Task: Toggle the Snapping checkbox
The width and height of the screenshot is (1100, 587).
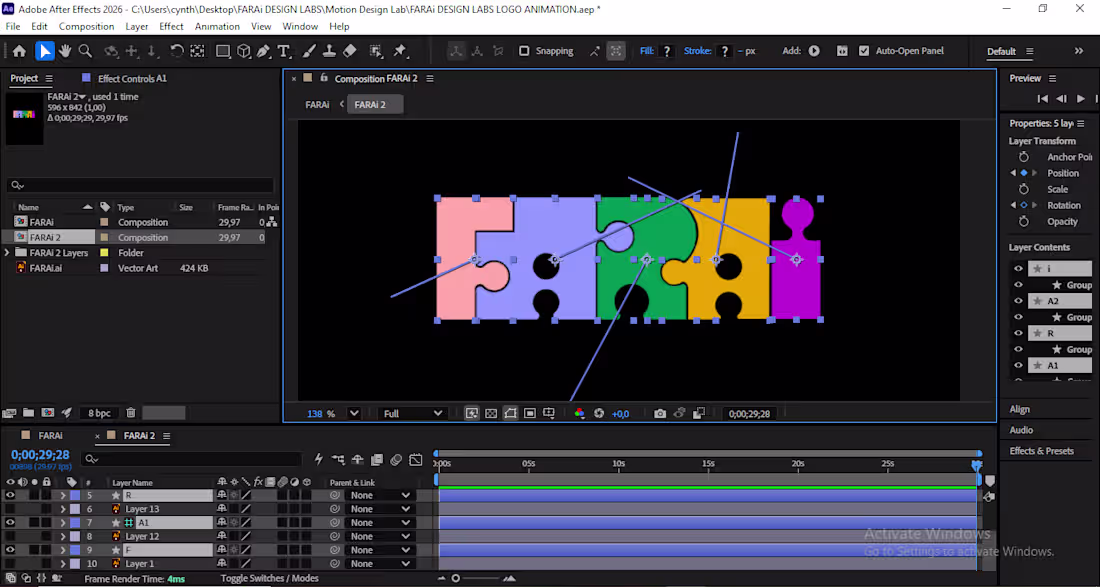Action: click(x=524, y=51)
